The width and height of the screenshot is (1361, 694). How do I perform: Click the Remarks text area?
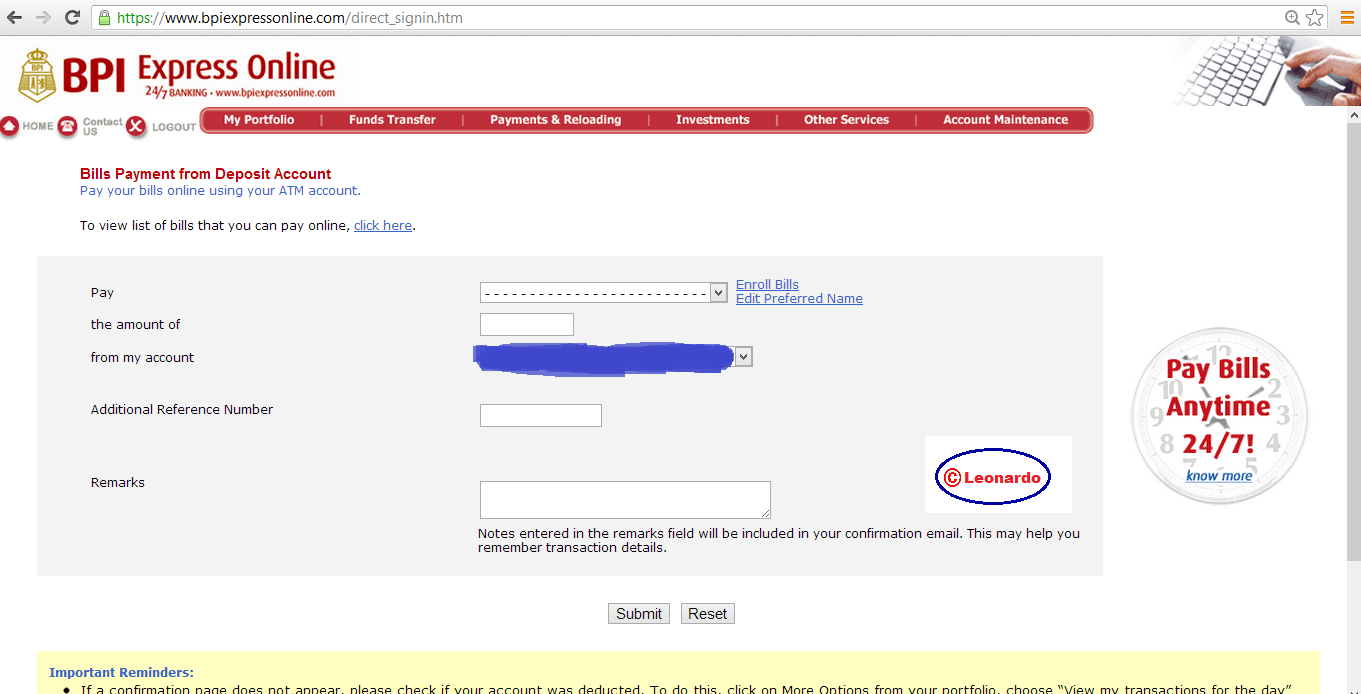625,500
